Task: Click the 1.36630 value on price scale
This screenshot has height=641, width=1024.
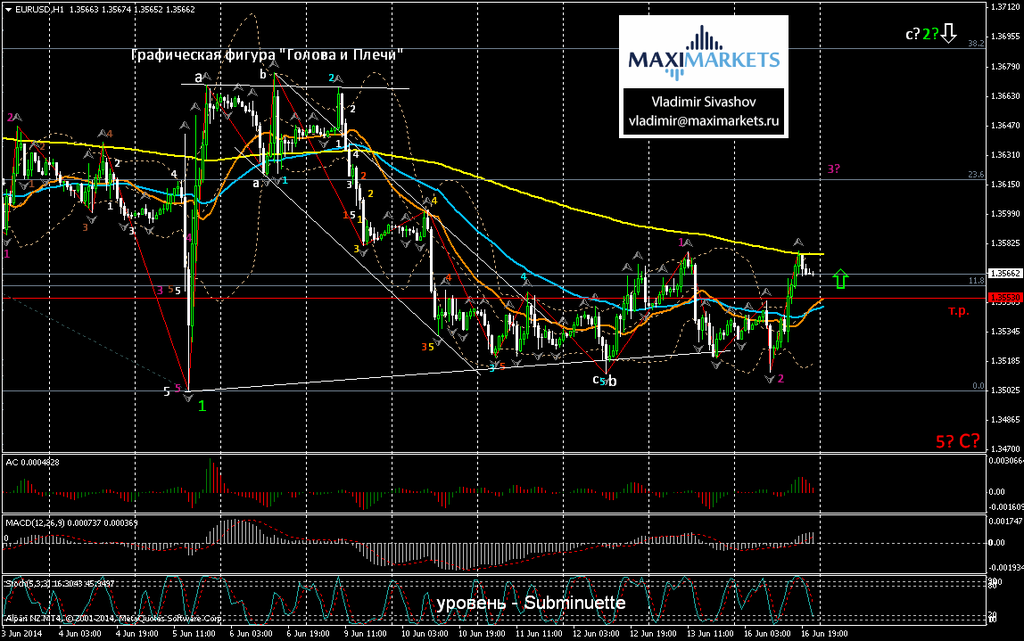Action: tap(1006, 96)
